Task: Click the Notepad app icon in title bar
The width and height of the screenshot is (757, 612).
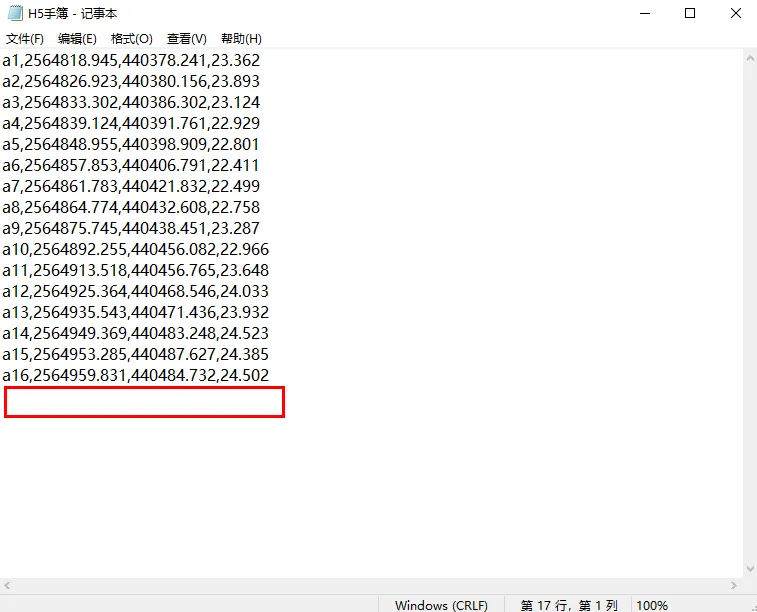Action: coord(15,13)
